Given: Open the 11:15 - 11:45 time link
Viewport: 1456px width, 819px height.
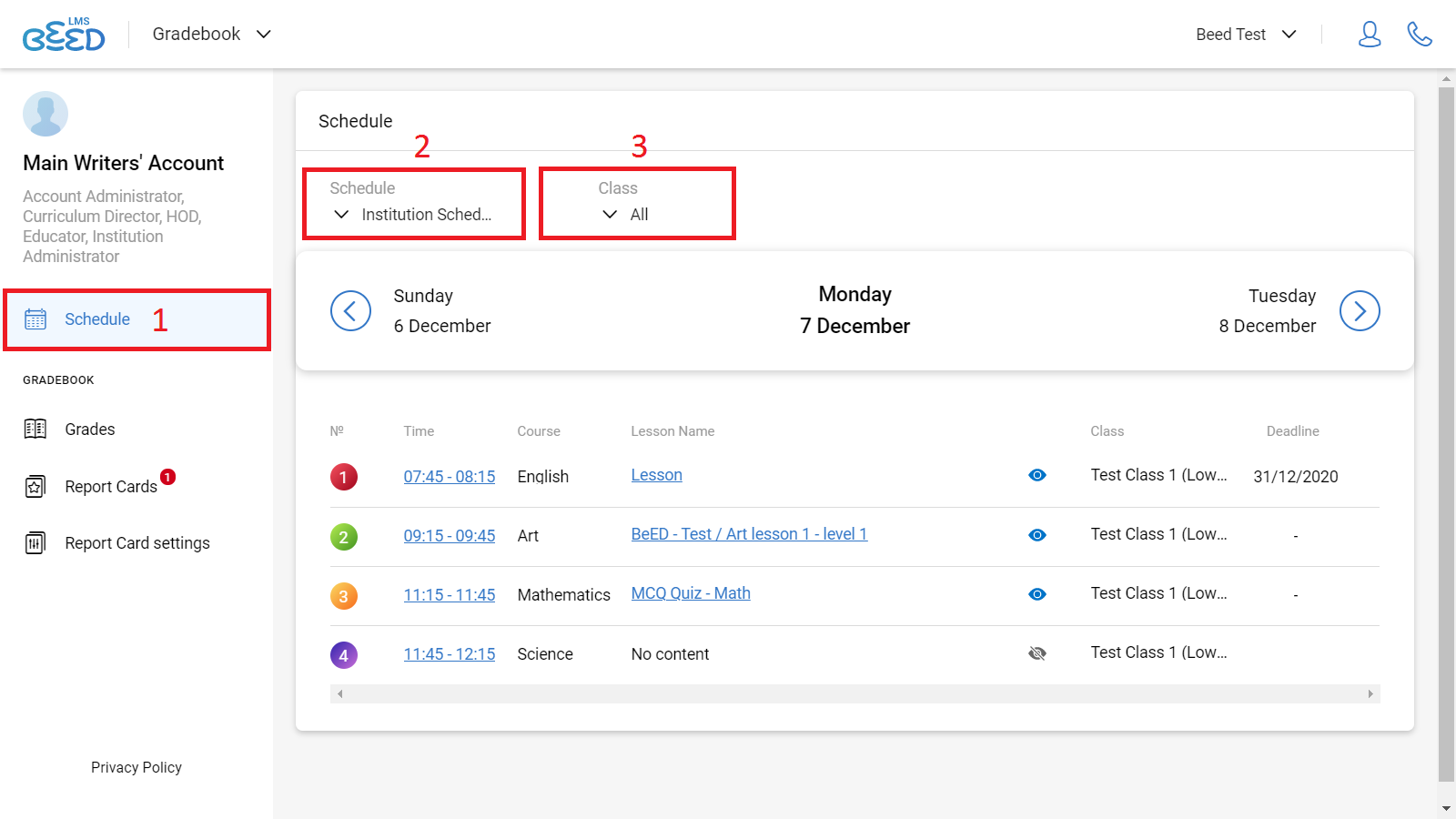Looking at the screenshot, I should (450, 595).
